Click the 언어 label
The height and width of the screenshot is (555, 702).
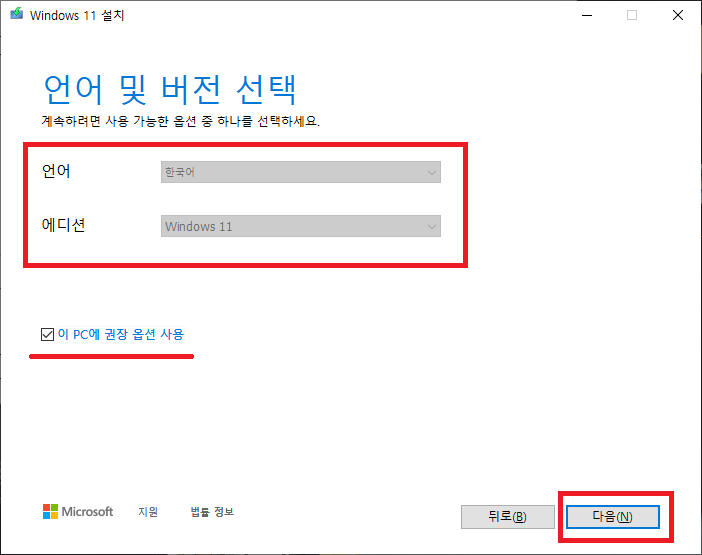coord(56,171)
